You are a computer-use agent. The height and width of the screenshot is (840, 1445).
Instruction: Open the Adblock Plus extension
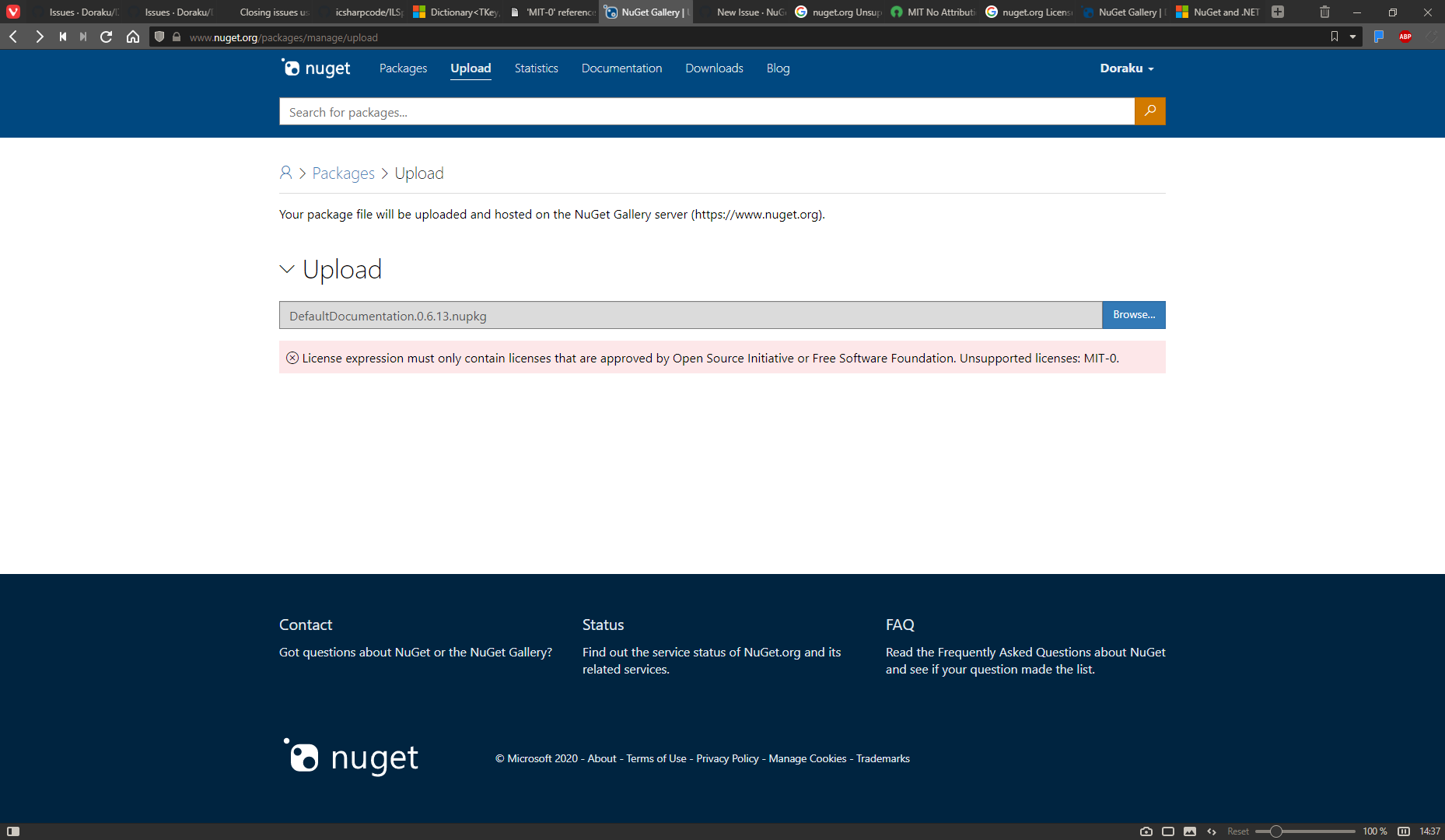click(x=1405, y=37)
